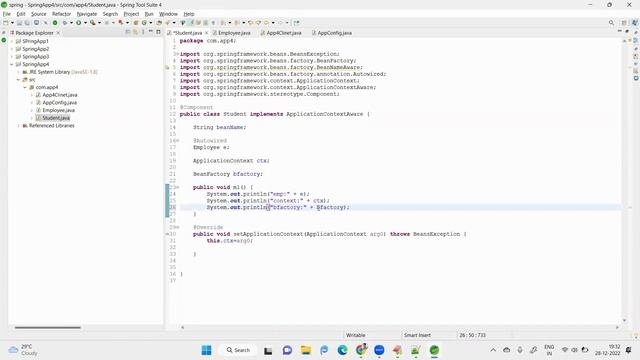Click the Writable status field

356,335
